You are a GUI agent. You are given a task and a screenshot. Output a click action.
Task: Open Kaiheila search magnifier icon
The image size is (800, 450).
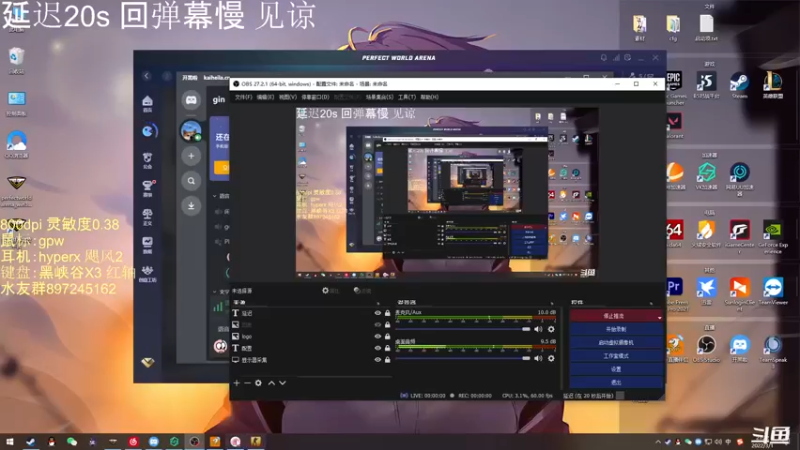[x=191, y=181]
